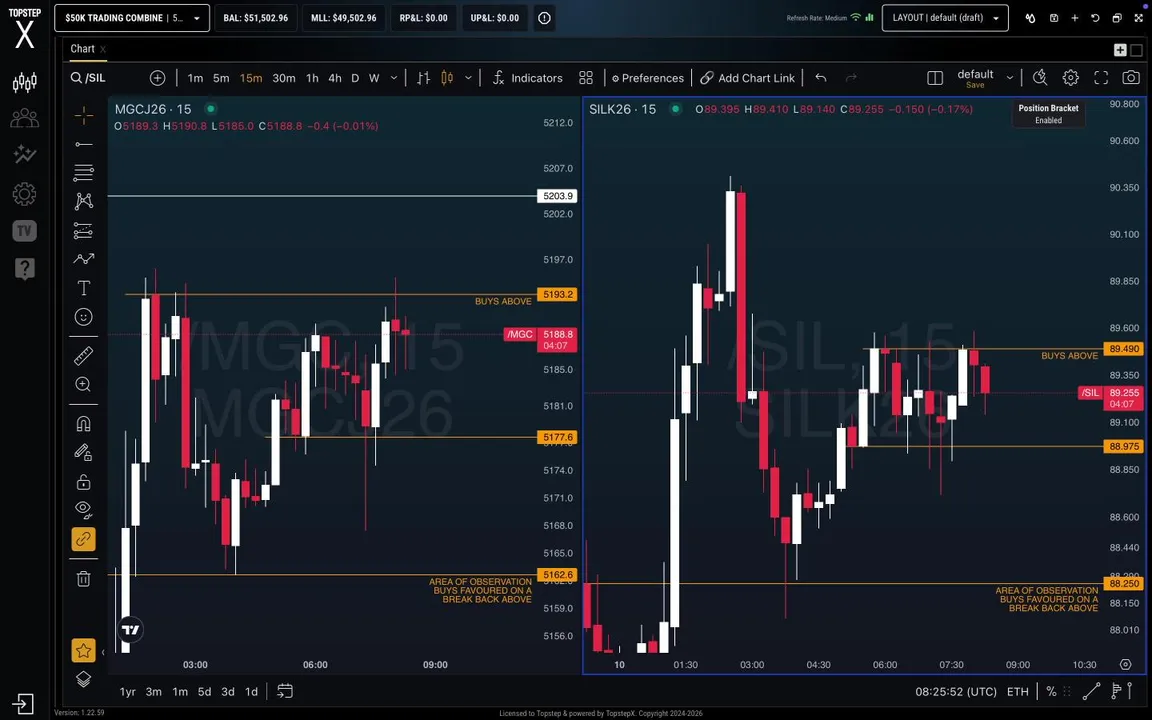Select the bars chart style icon
Image resolution: width=1152 pixels, height=720 pixels.
(423, 78)
